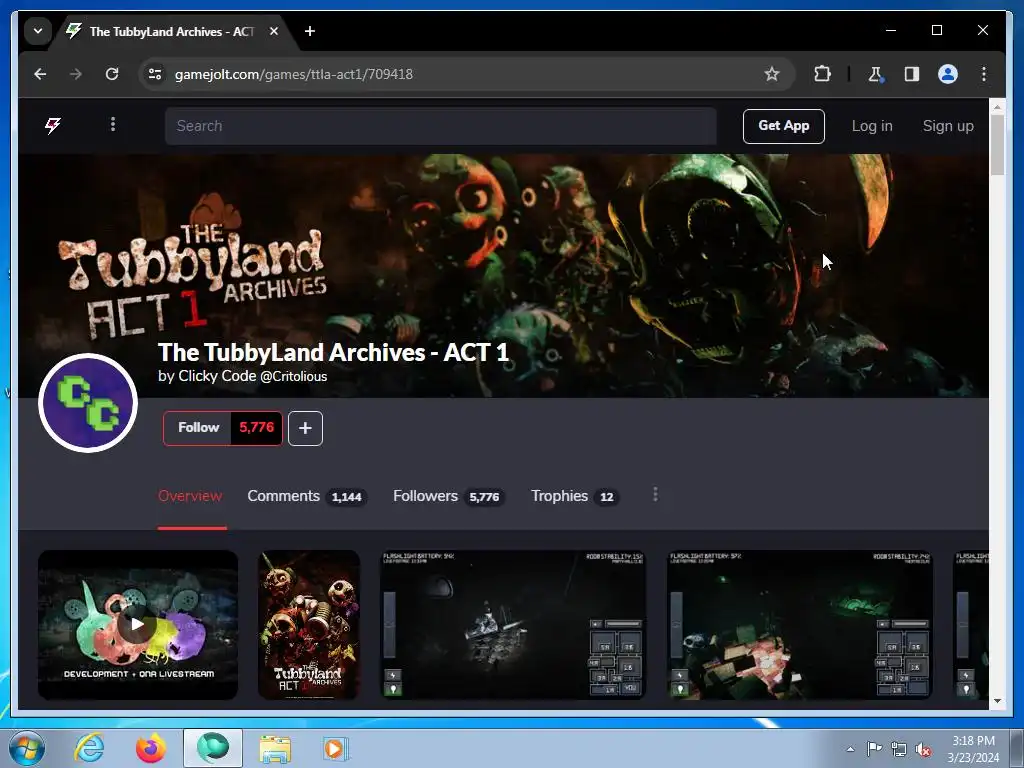Click the vertical scrollbar thumb

coord(997,145)
